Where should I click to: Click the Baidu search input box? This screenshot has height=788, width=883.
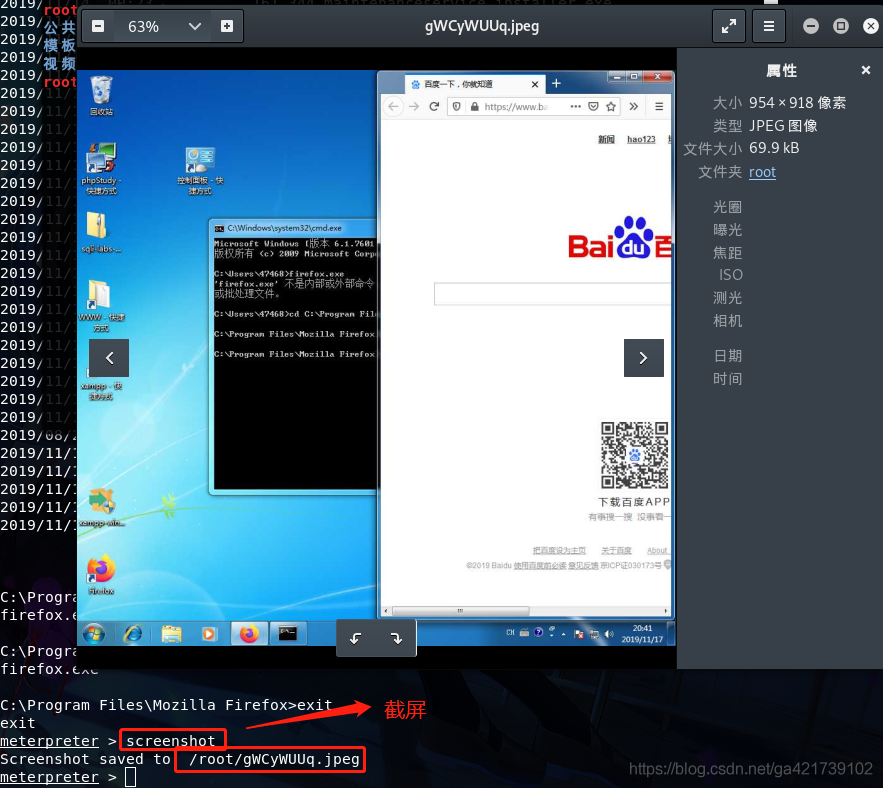[x=552, y=294]
